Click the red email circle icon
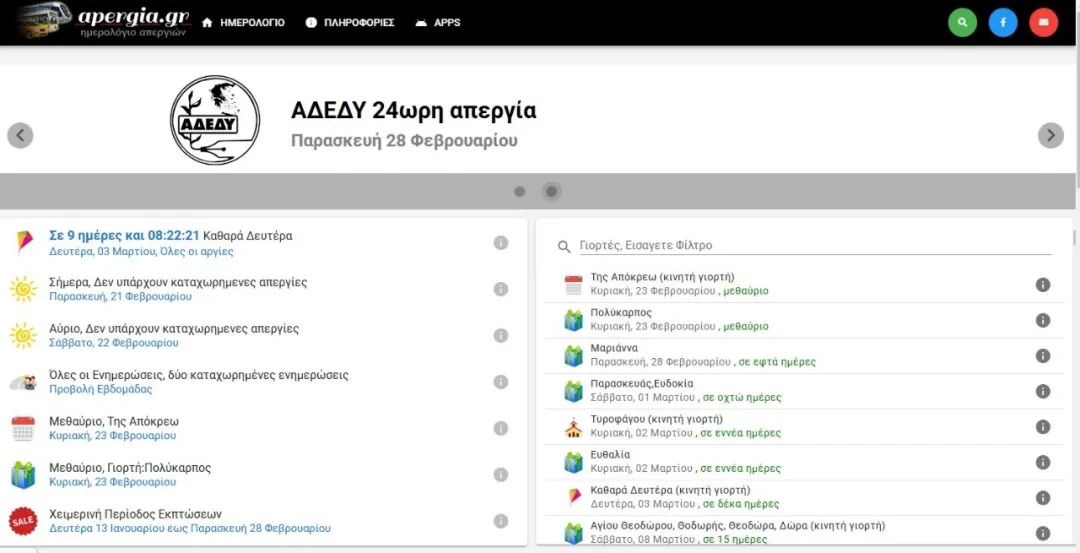Screen dimensions: 1080x553 click(x=1043, y=22)
